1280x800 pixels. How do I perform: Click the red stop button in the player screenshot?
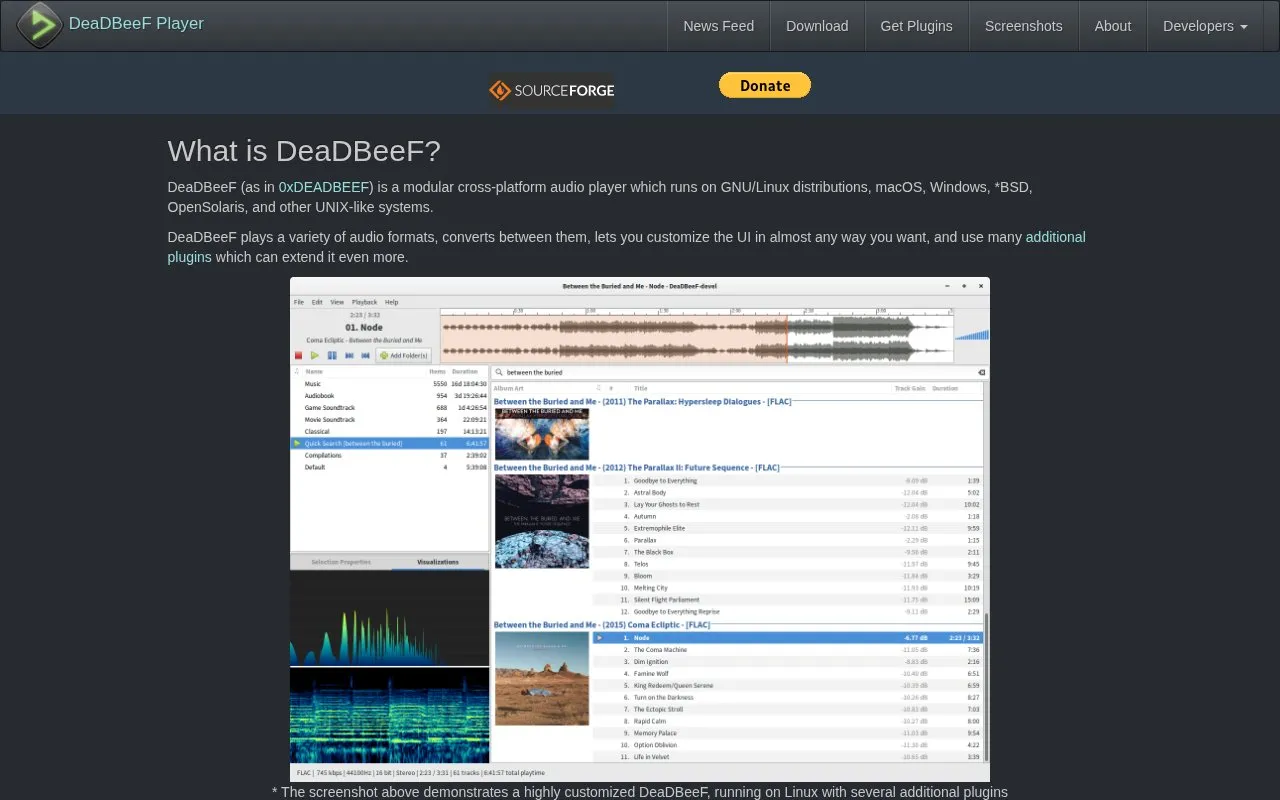pyautogui.click(x=298, y=355)
